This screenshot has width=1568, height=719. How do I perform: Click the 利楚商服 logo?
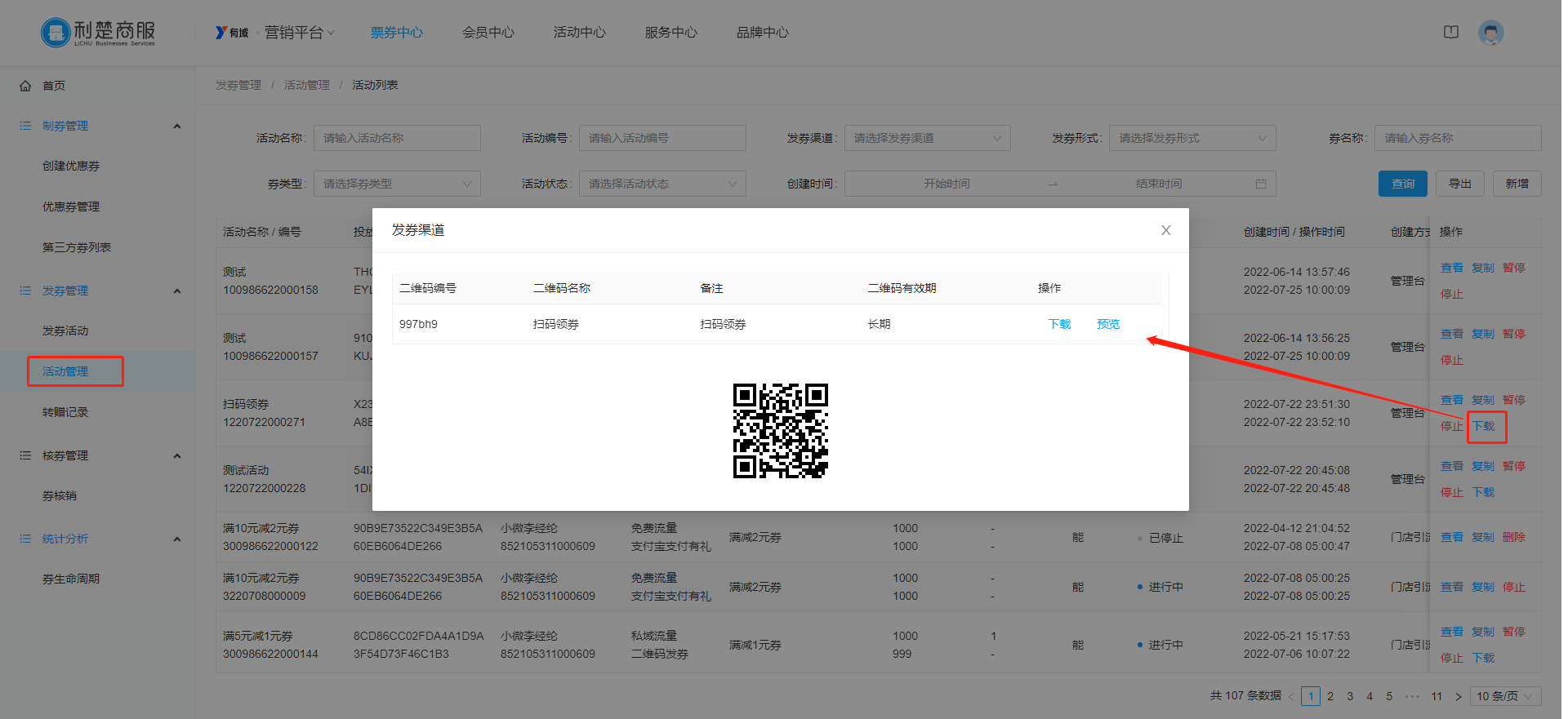pos(98,33)
